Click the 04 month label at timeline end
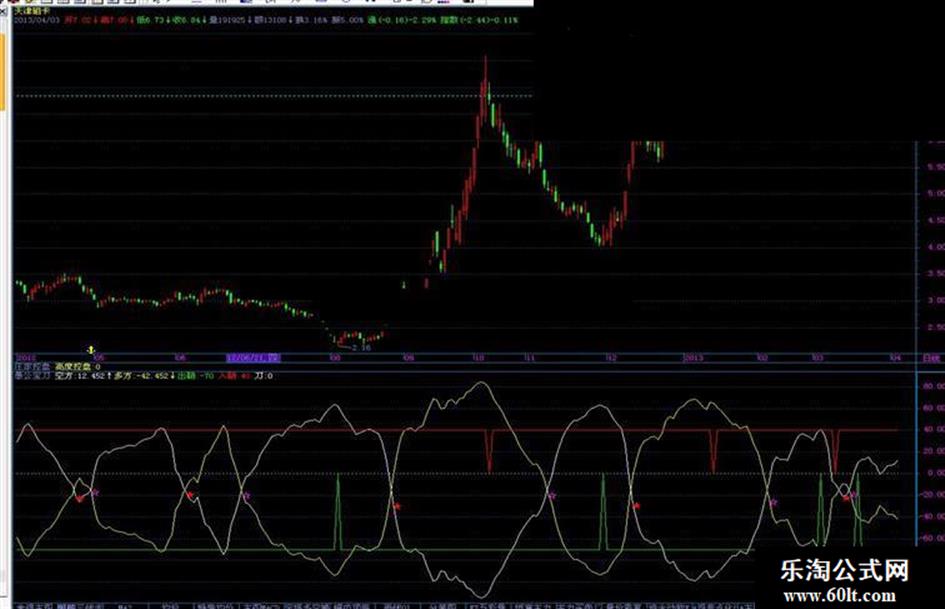This screenshot has height=609, width=945. (x=896, y=358)
